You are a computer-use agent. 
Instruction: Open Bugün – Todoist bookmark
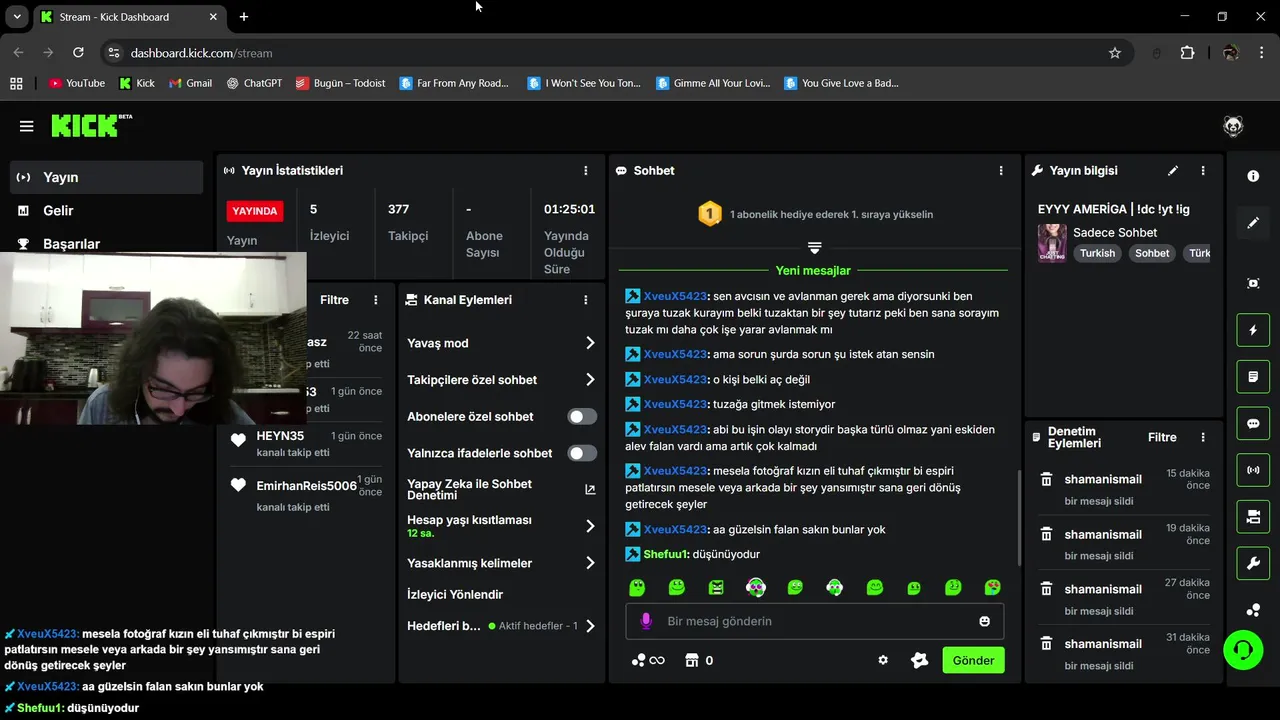coord(340,83)
